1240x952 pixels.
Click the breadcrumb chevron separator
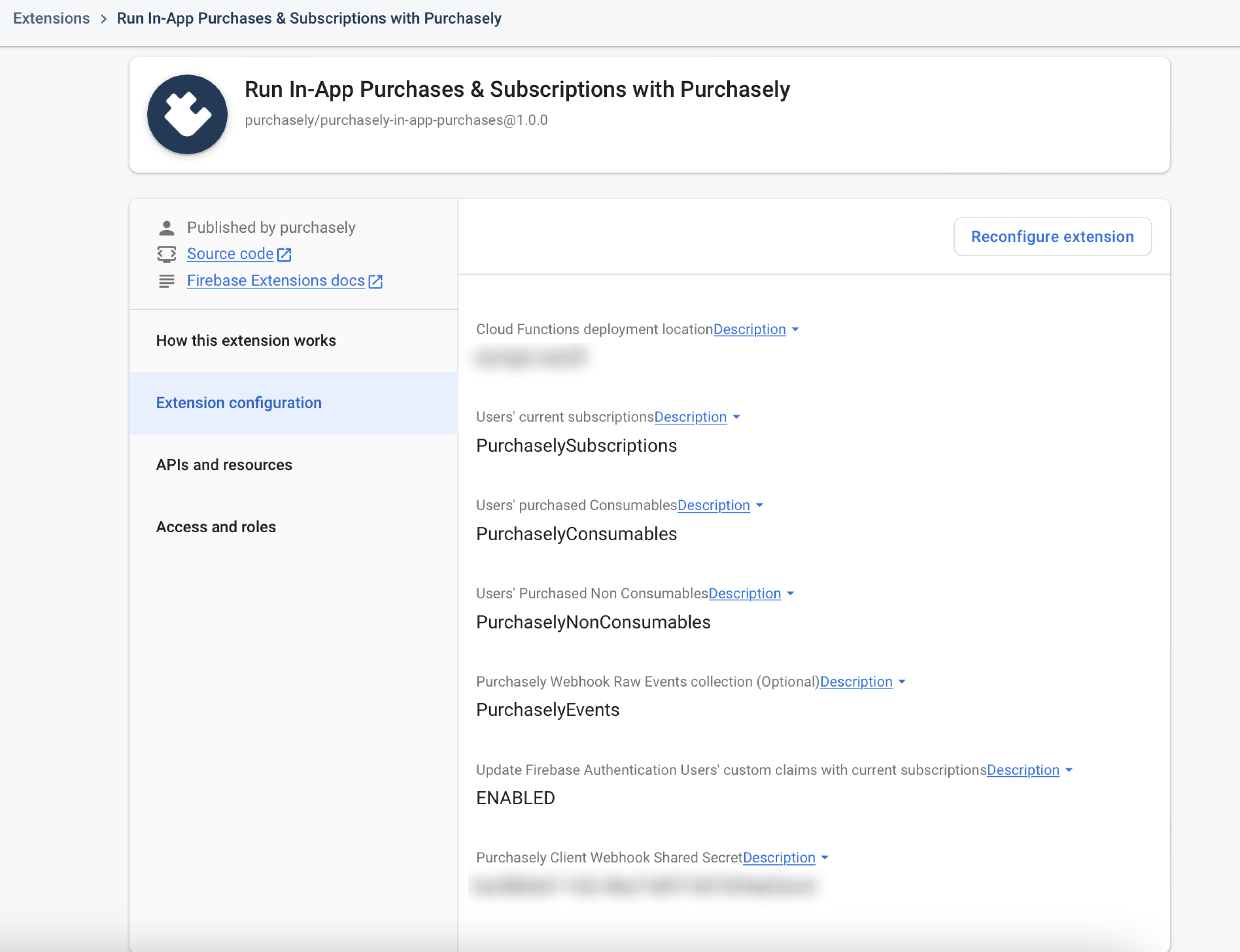pos(104,19)
